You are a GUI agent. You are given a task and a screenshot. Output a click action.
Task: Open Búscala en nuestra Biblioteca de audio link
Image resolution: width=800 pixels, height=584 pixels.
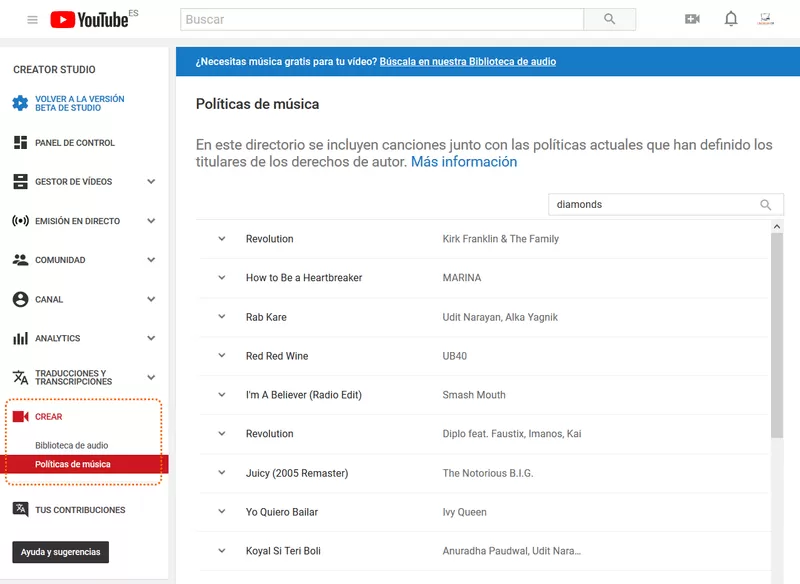468,62
